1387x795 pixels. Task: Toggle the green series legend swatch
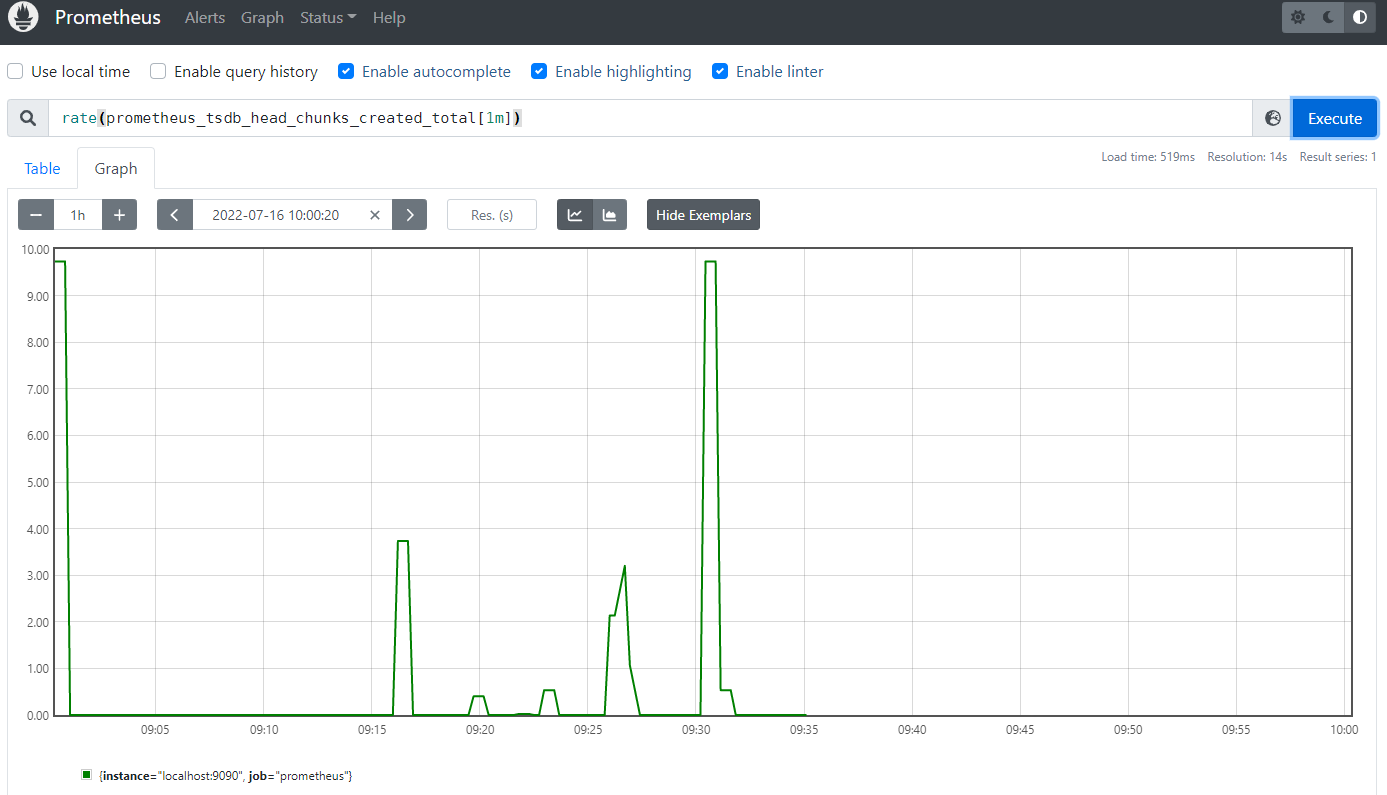pyautogui.click(x=87, y=775)
